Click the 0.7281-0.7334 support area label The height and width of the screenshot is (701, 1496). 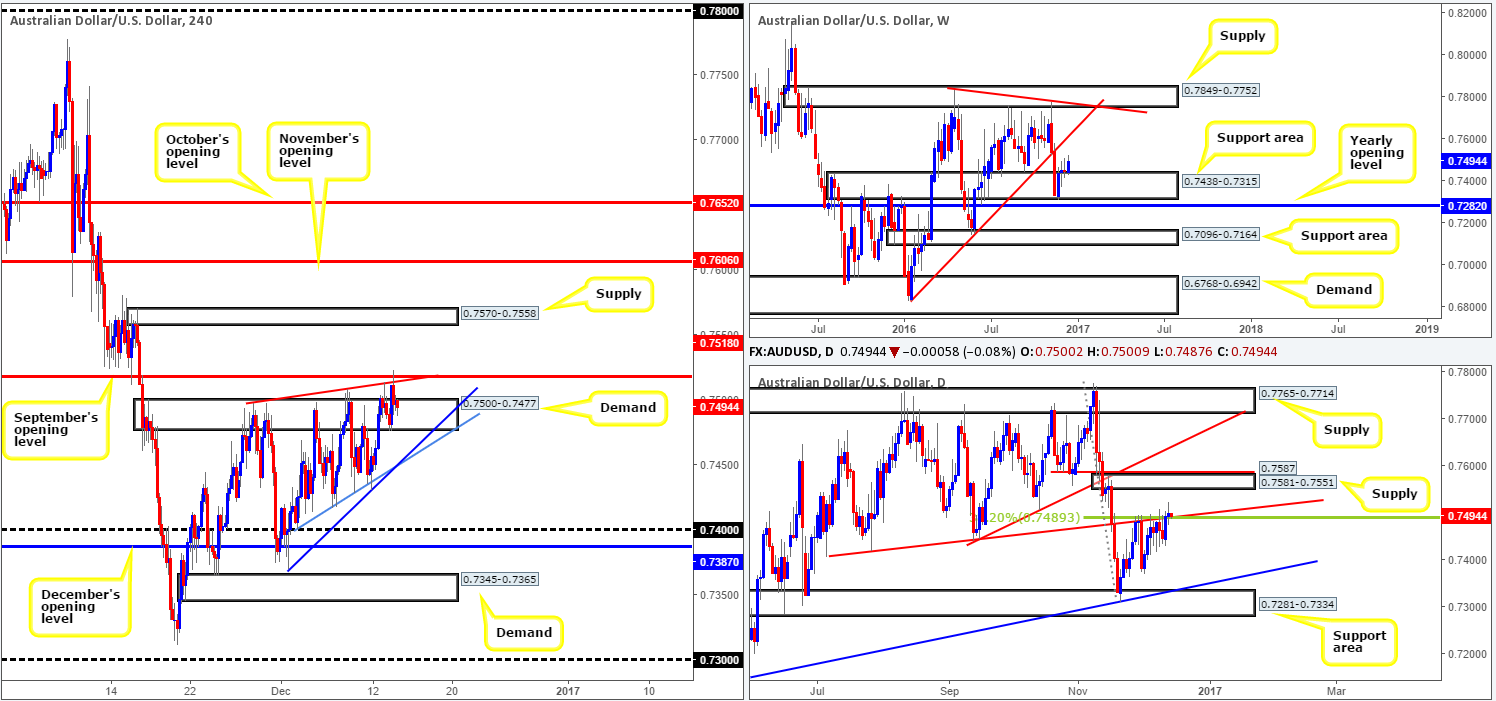1299,602
